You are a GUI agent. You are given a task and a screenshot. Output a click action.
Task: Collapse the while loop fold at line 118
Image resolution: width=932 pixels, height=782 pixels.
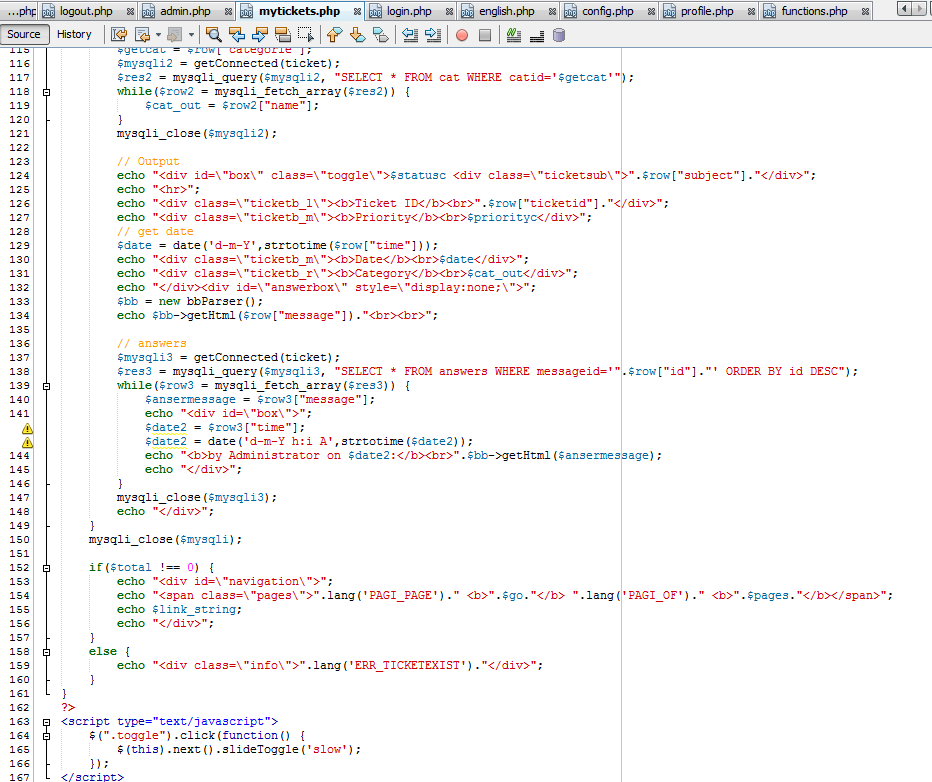point(46,92)
